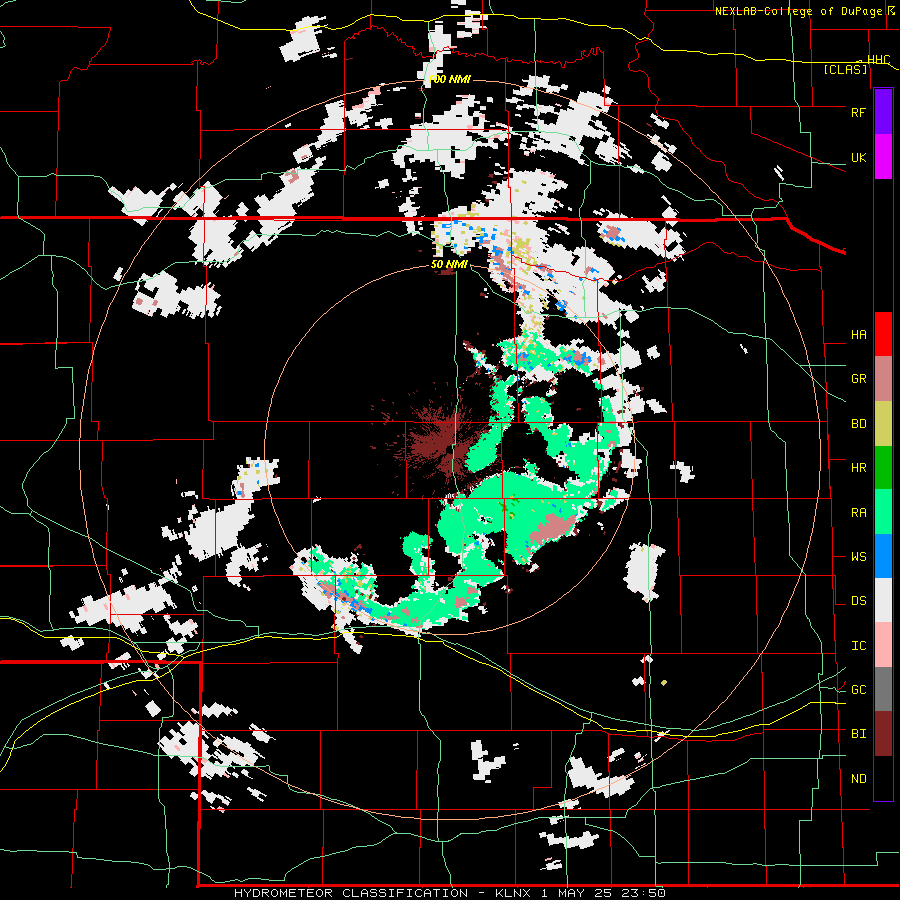Select the GR graupel color swatch
Viewport: 900px width, 900px height.
(x=883, y=379)
